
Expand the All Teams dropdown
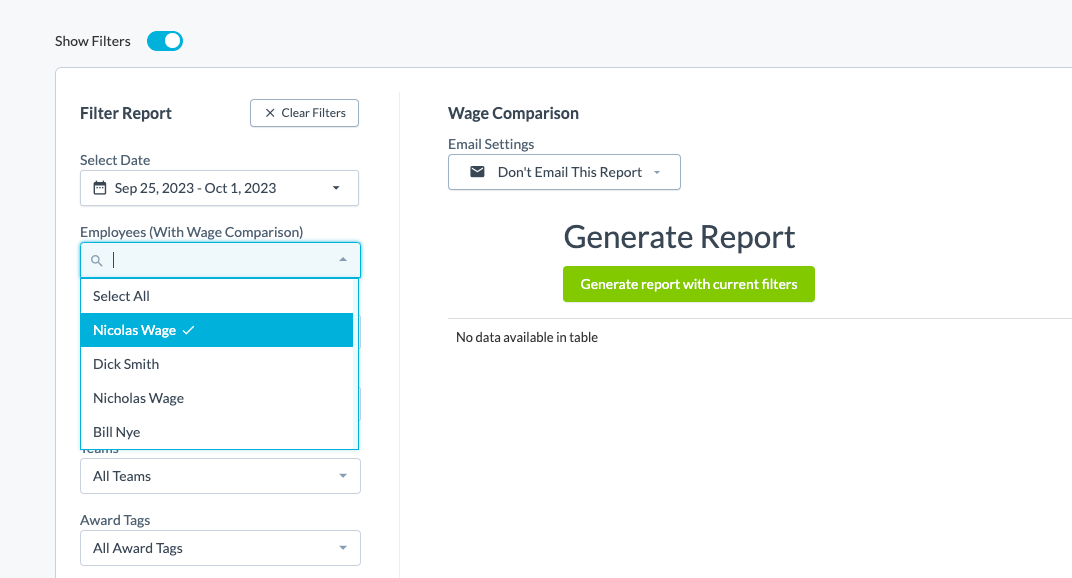coord(343,476)
